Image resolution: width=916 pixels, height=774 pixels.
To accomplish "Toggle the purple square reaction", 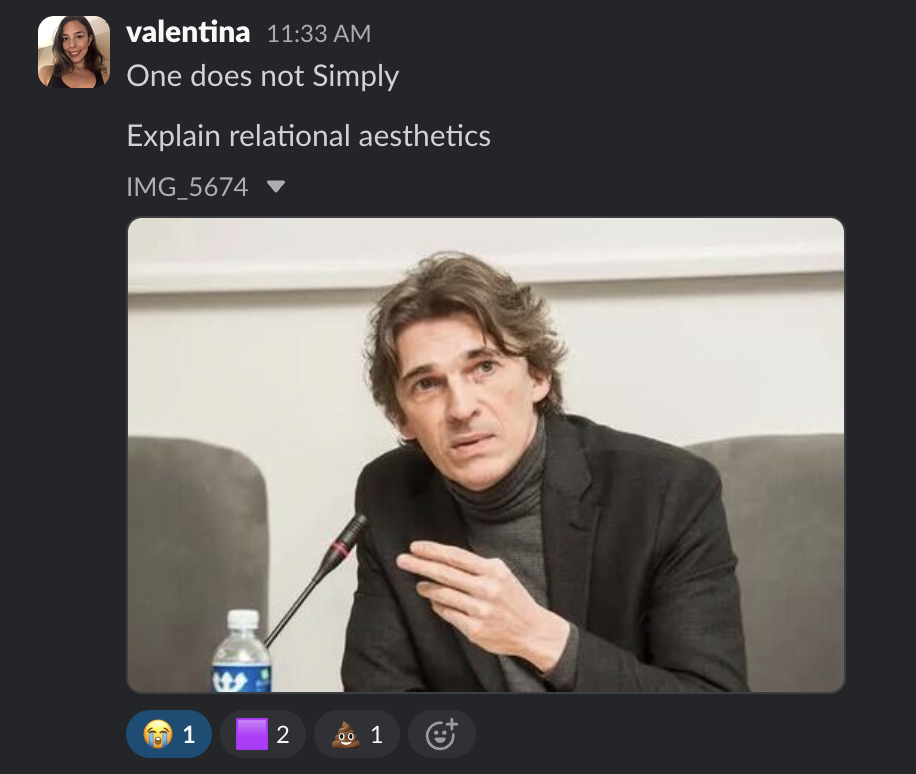I will pos(262,735).
